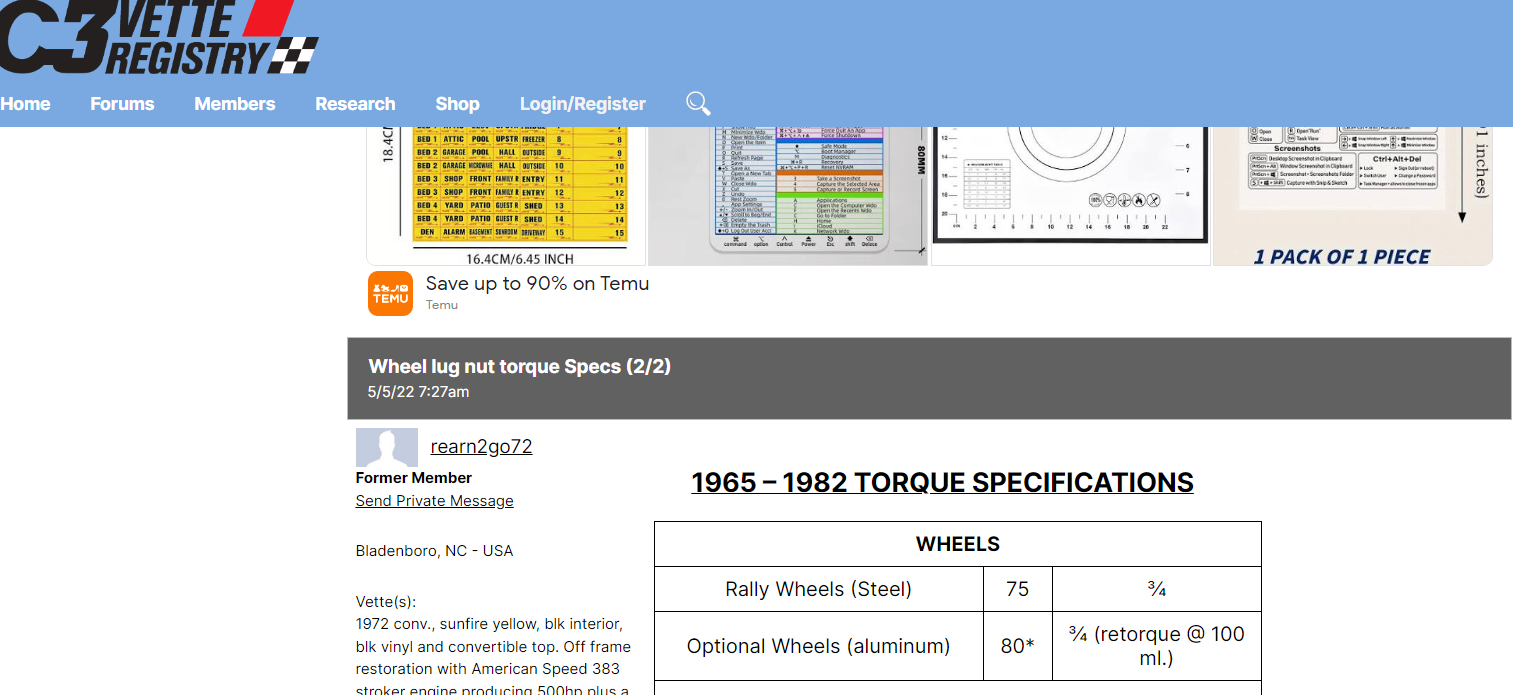1513x695 pixels.
Task: Click the keyboard shortcut sticker ad image
Action: [x=788, y=195]
